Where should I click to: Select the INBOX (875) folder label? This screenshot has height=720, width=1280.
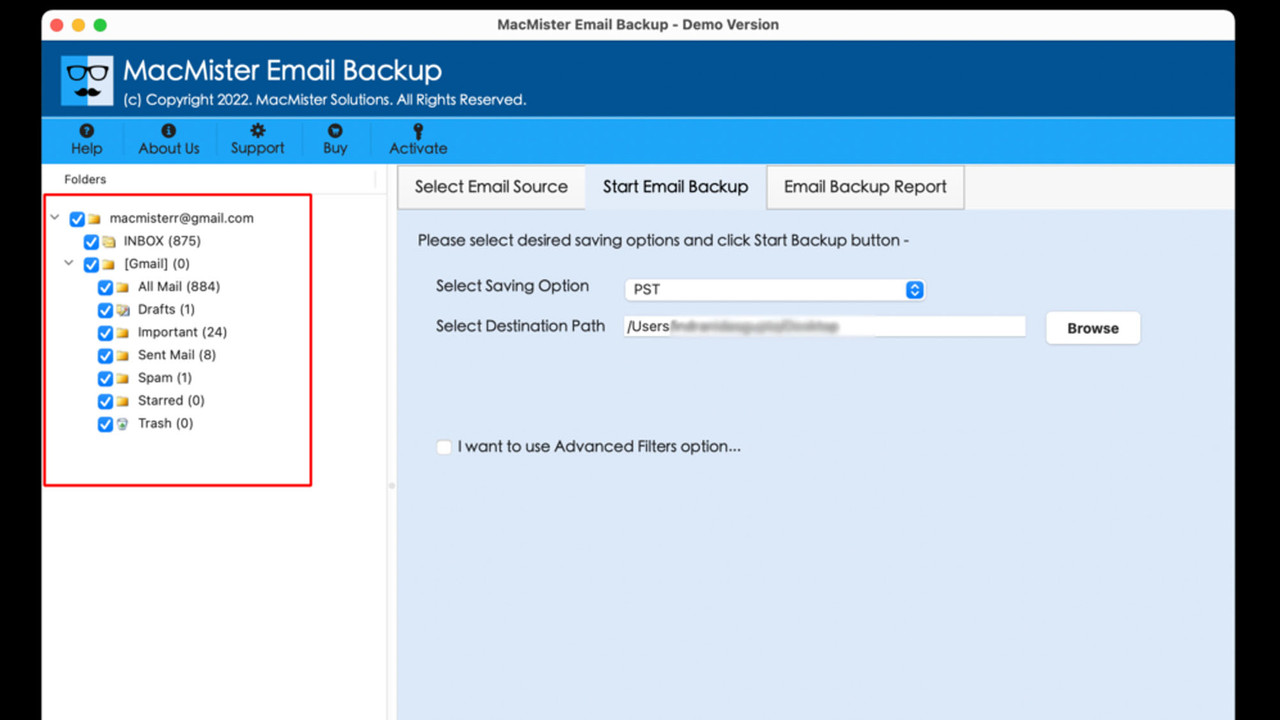point(162,241)
